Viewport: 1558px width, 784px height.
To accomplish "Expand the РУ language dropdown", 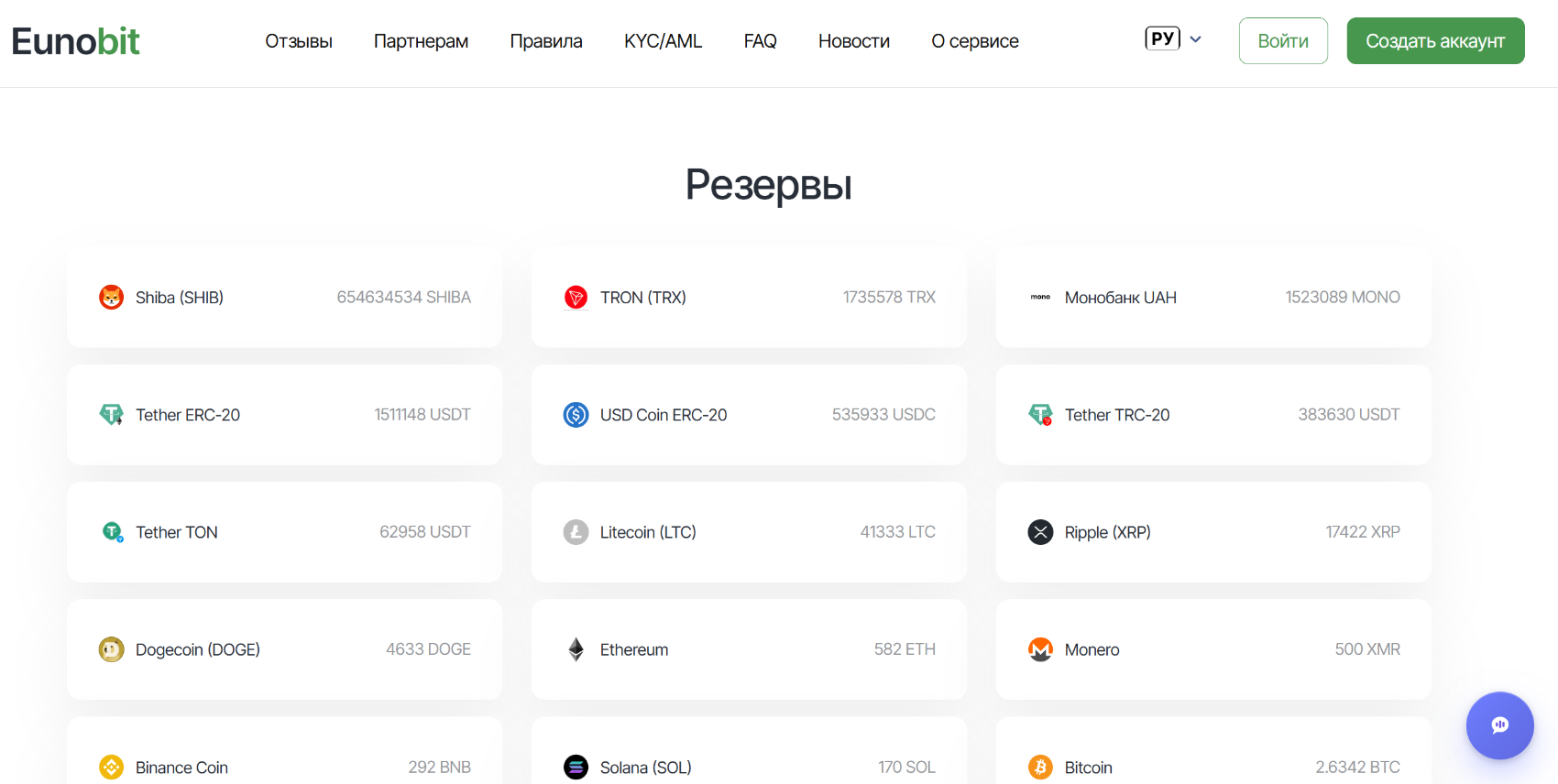I will [x=1173, y=39].
